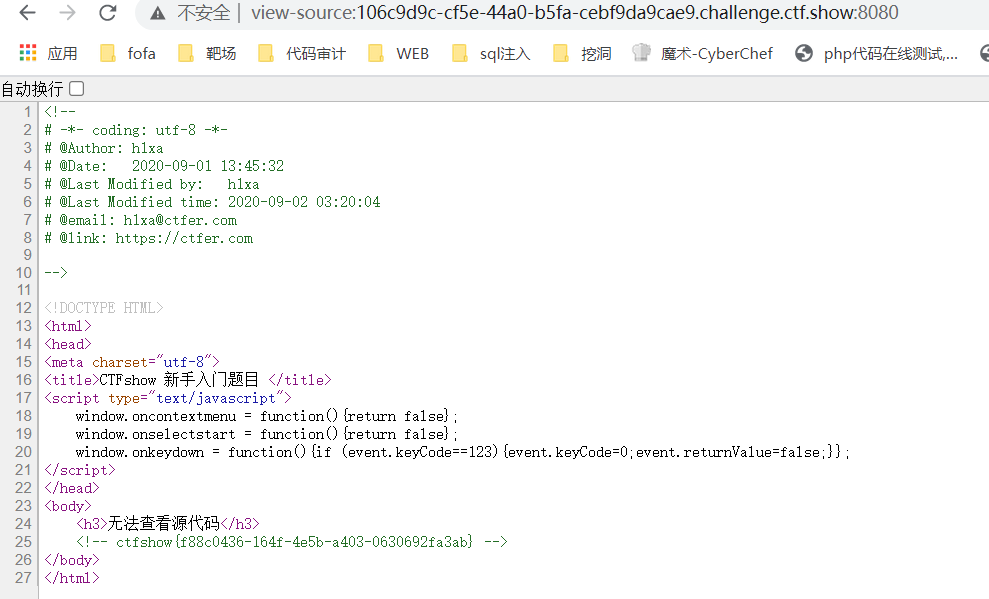
Task: Click the Last Modified time line
Action: tap(213, 202)
